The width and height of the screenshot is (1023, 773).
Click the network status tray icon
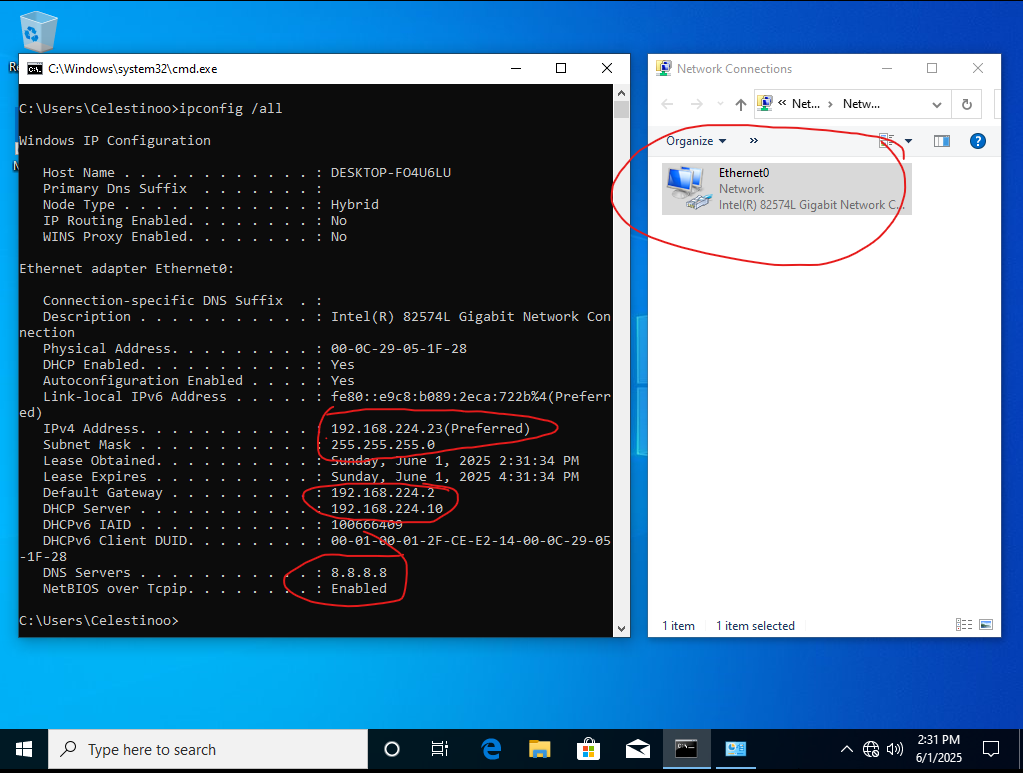coord(871,749)
